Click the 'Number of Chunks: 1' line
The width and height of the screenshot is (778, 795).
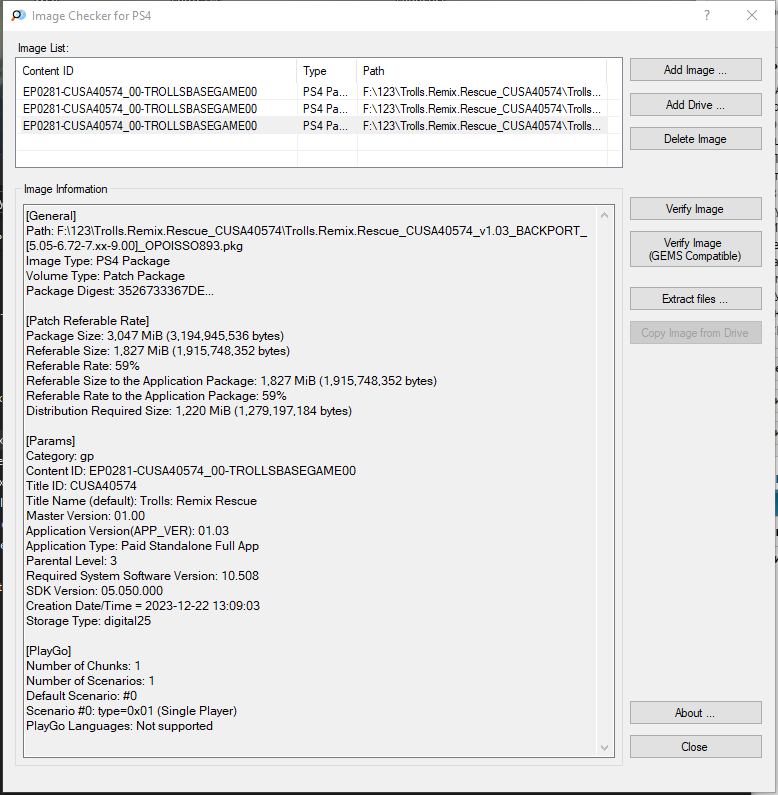click(x=83, y=665)
